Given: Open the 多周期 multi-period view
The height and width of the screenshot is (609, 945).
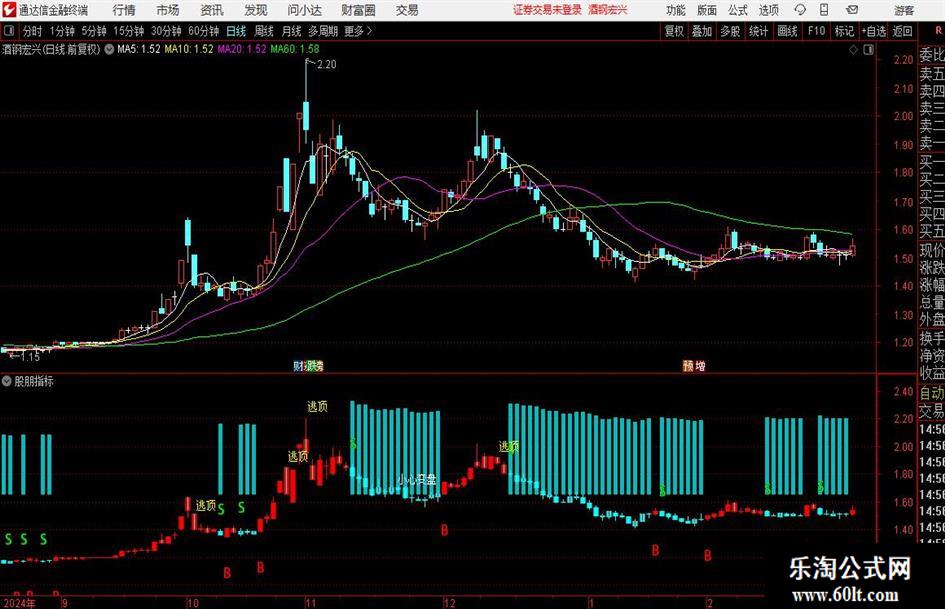Looking at the screenshot, I should pyautogui.click(x=323, y=31).
